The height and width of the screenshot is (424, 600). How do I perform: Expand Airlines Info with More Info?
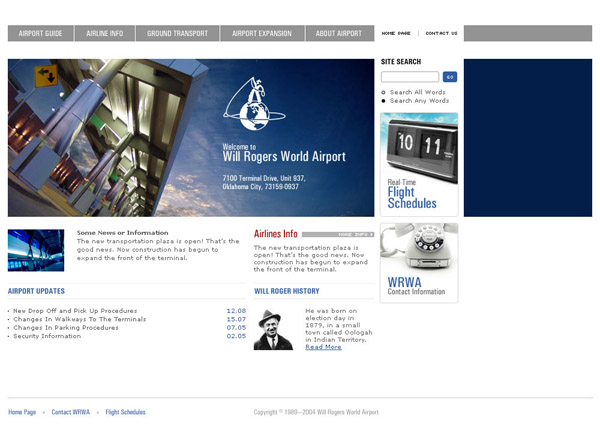point(354,234)
